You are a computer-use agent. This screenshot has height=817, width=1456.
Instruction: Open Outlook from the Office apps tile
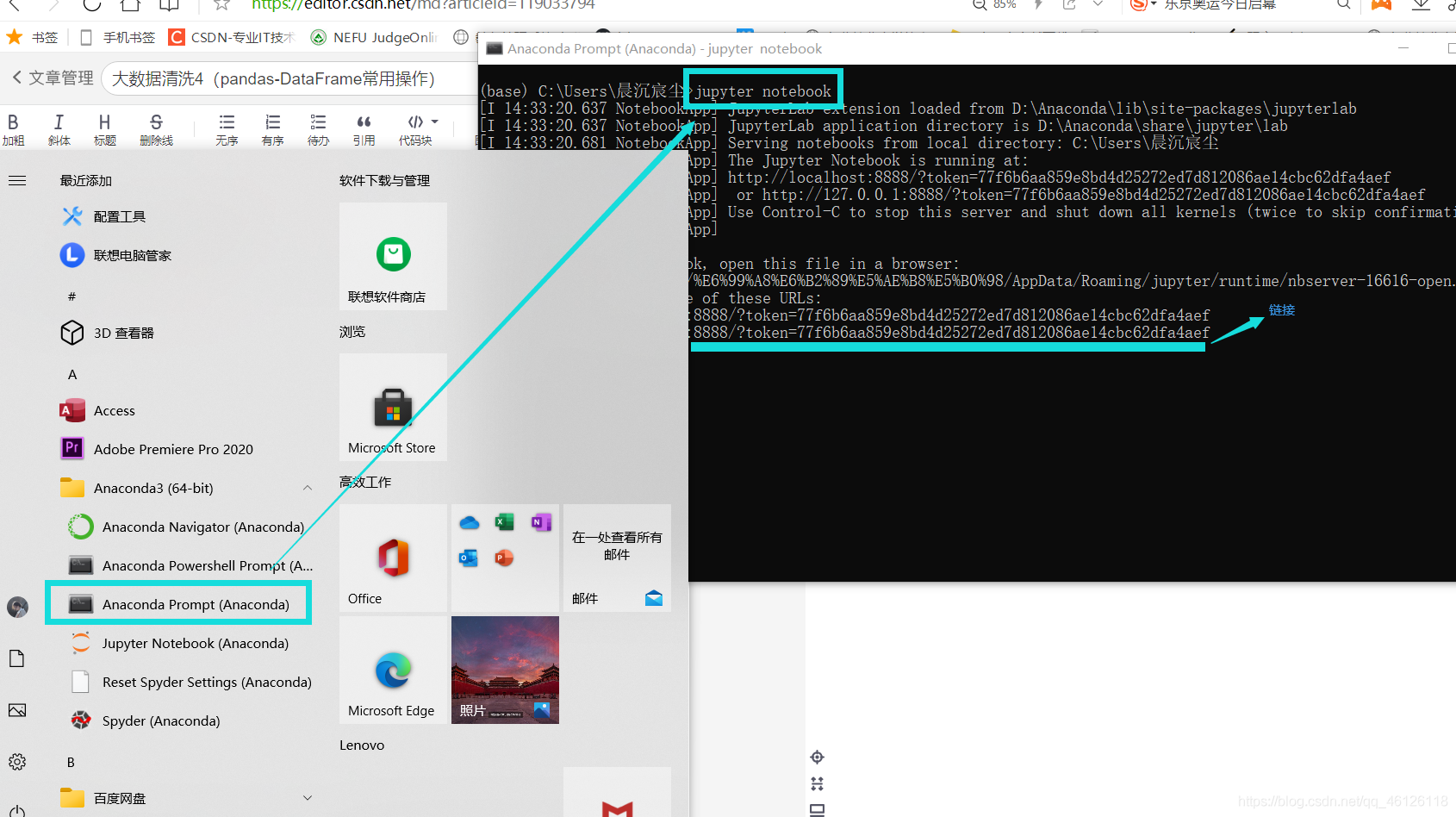pos(469,558)
